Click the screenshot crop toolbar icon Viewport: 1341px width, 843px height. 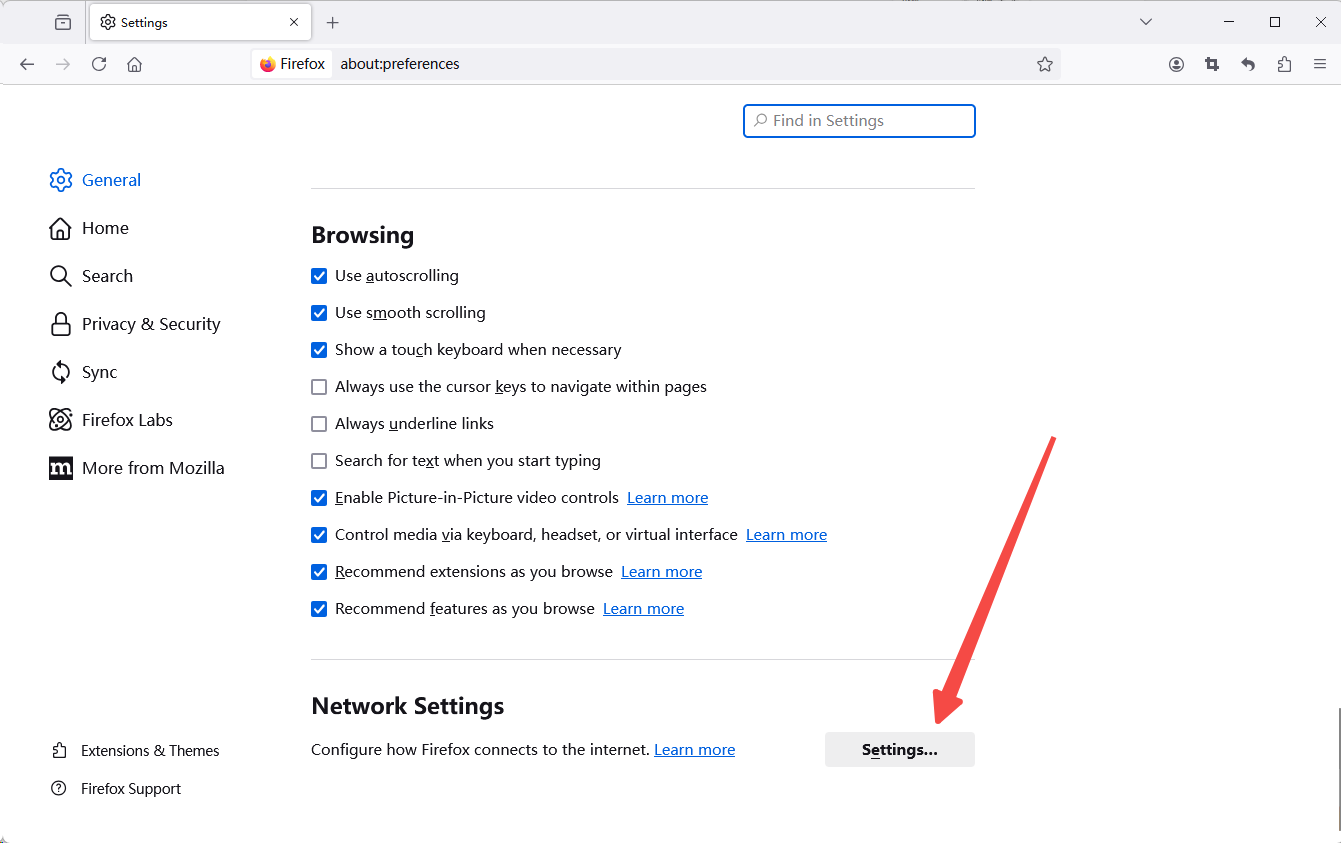(1212, 64)
